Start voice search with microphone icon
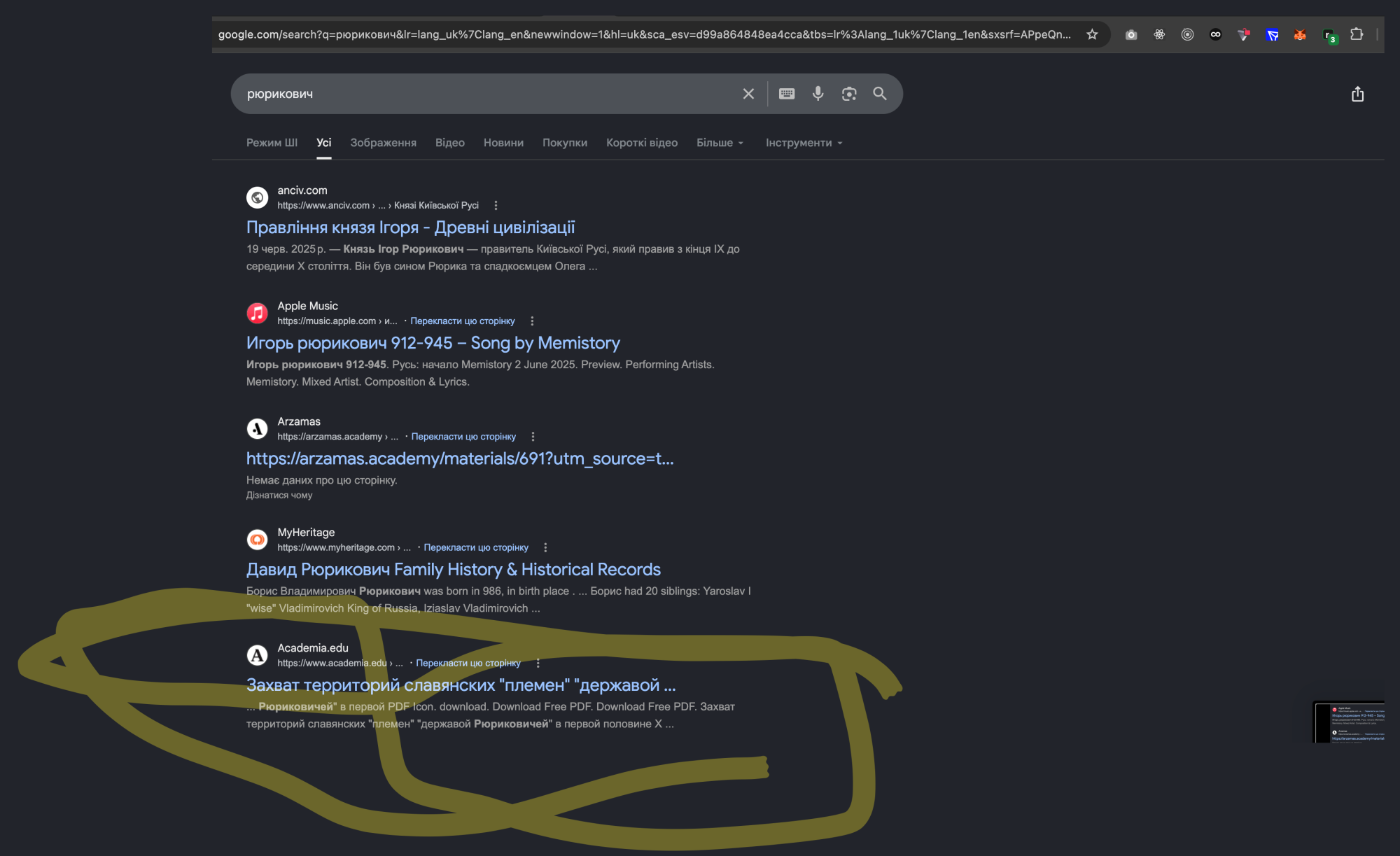Image resolution: width=1400 pixels, height=856 pixels. 818,94
